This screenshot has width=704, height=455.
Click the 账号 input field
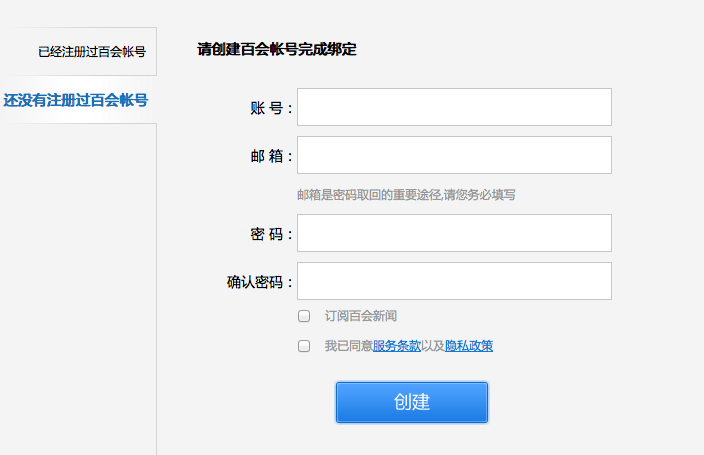[454, 107]
